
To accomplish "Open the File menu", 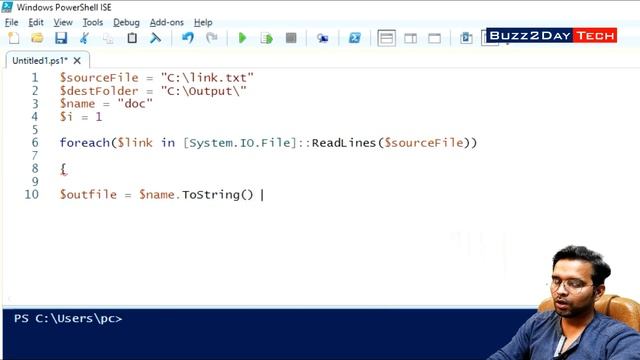I will [11, 22].
